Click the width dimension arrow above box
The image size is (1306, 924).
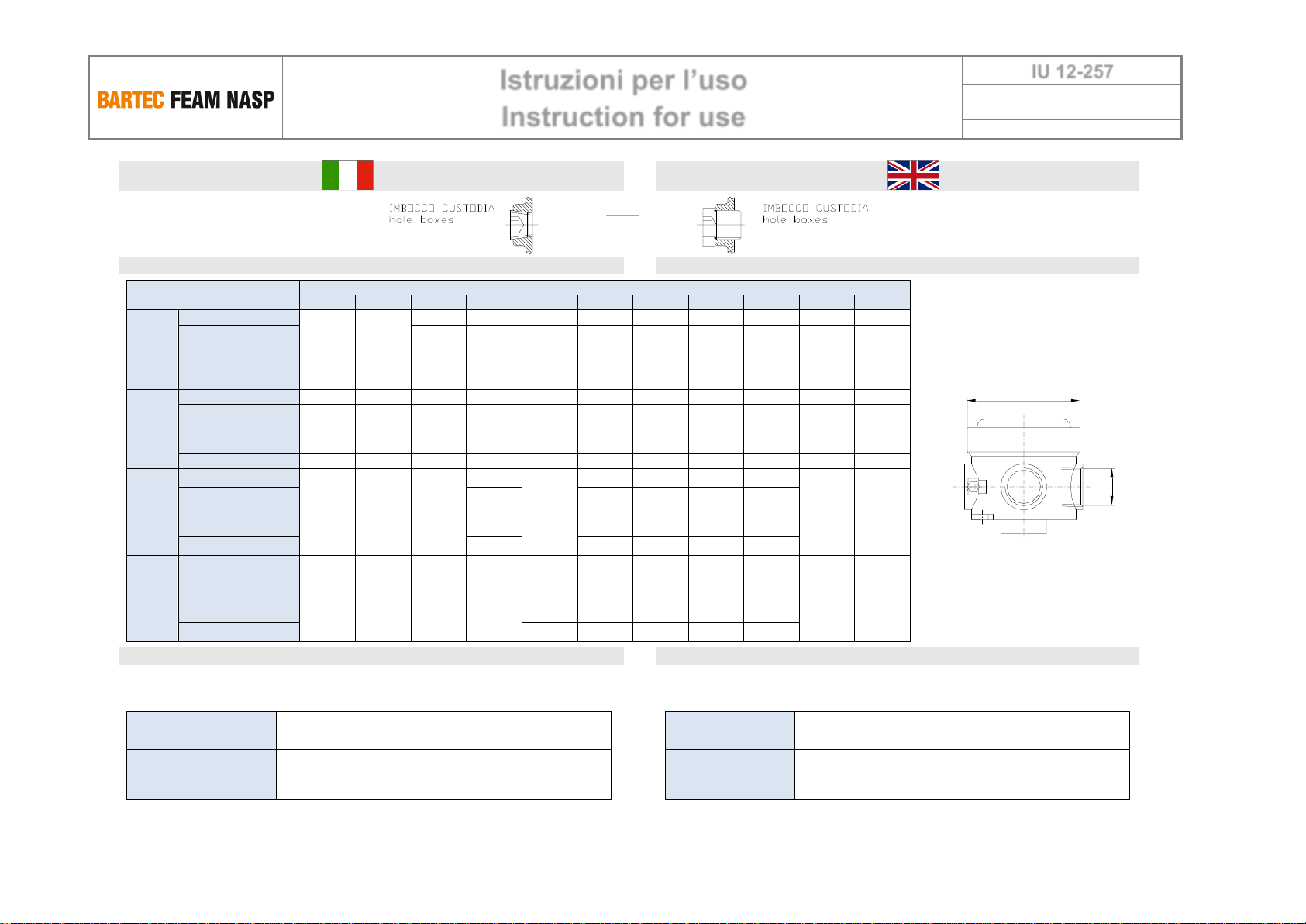pos(1023,401)
